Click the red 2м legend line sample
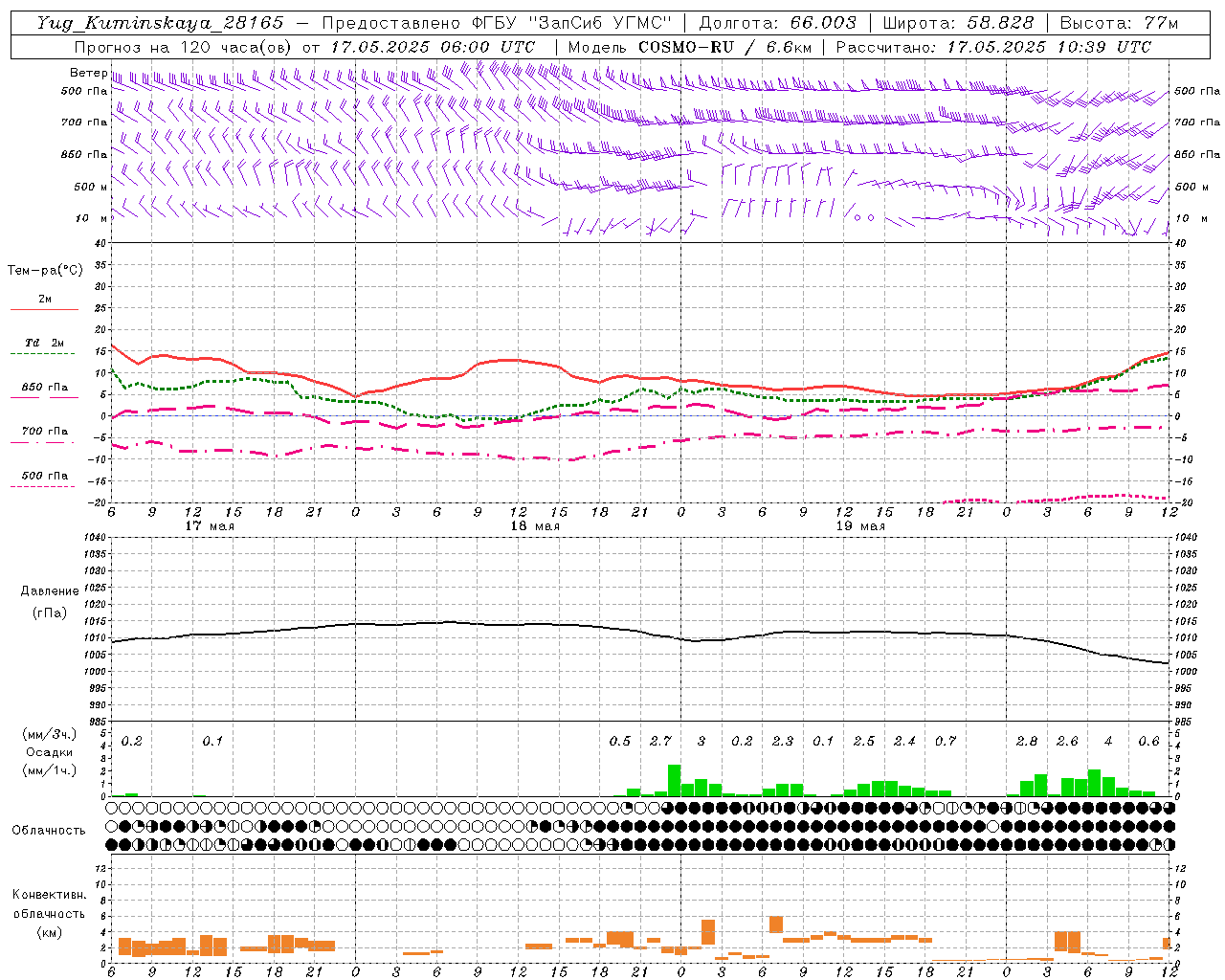The image size is (1225, 980). pyautogui.click(x=44, y=309)
